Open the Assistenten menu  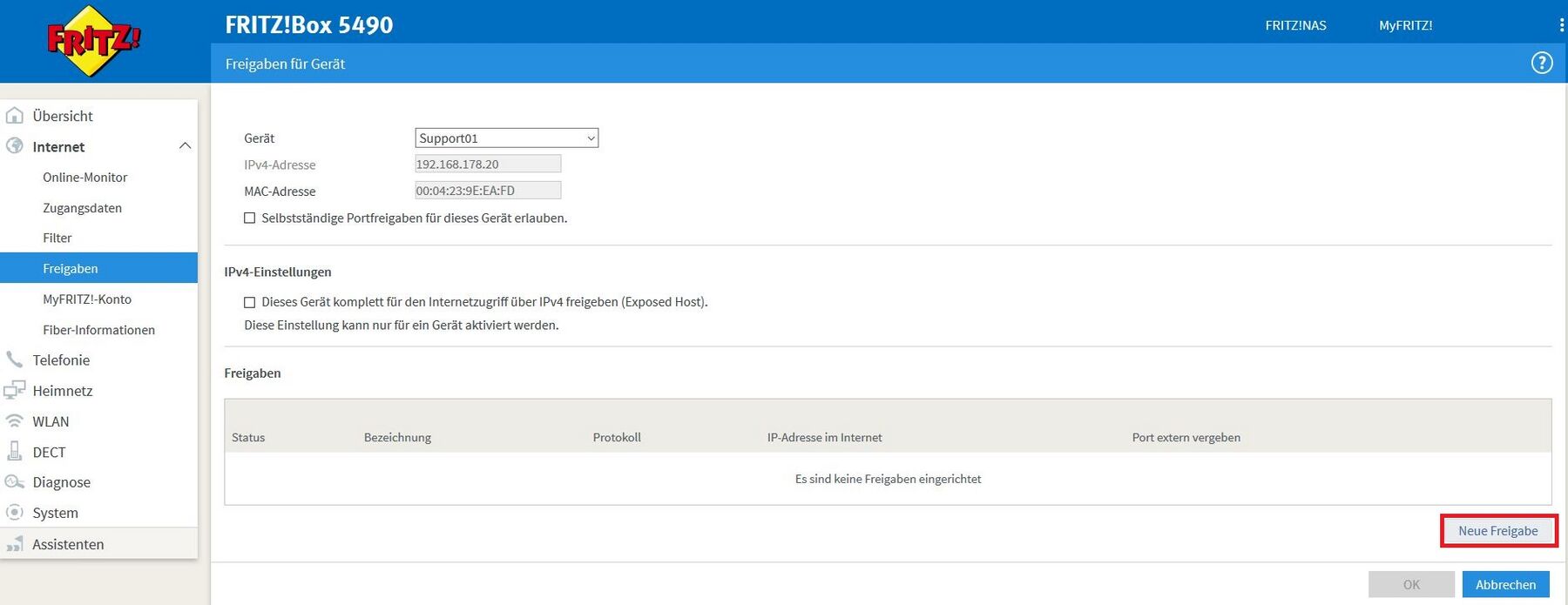point(68,544)
